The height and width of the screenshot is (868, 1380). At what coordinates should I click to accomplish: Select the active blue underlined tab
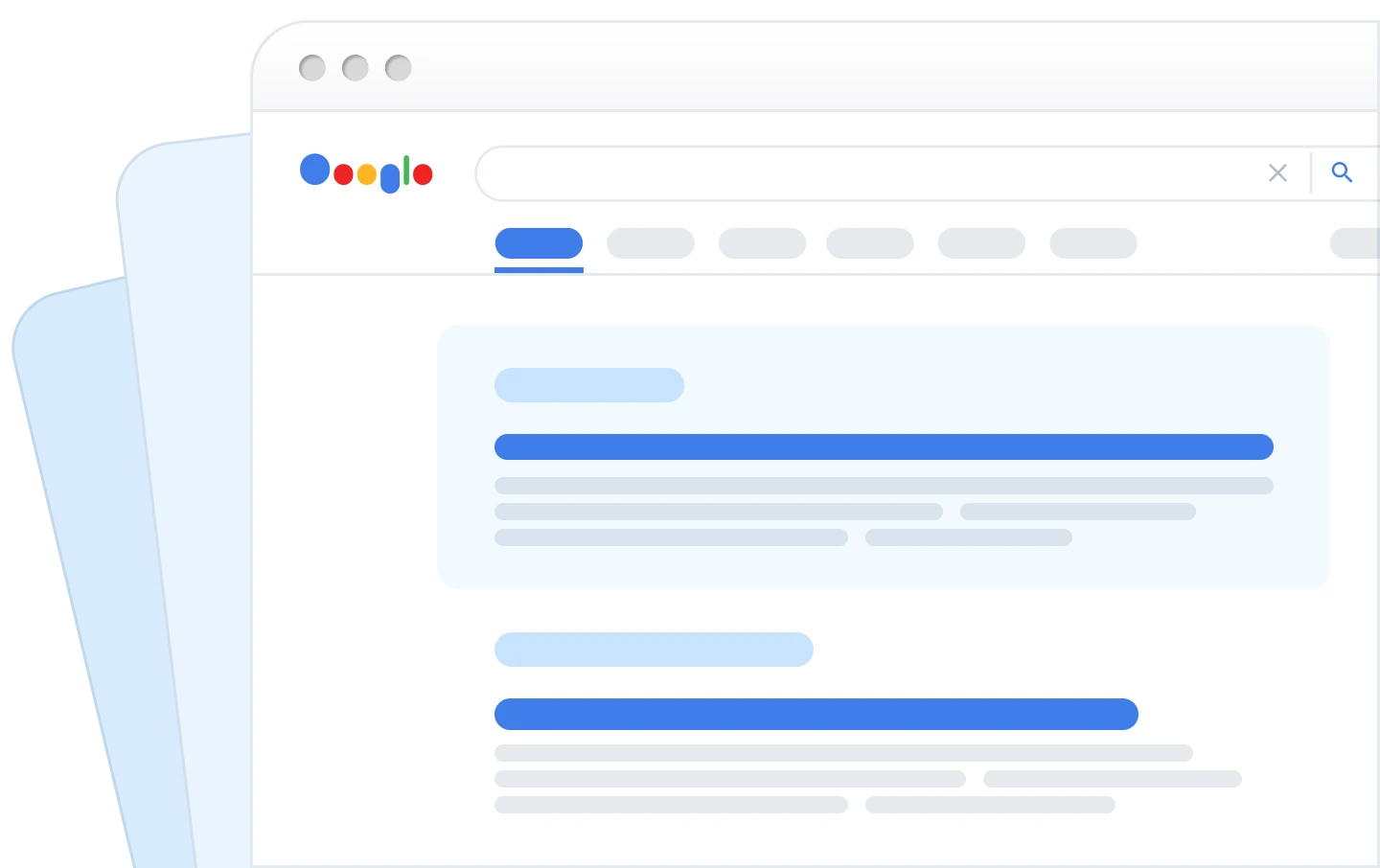coord(539,243)
